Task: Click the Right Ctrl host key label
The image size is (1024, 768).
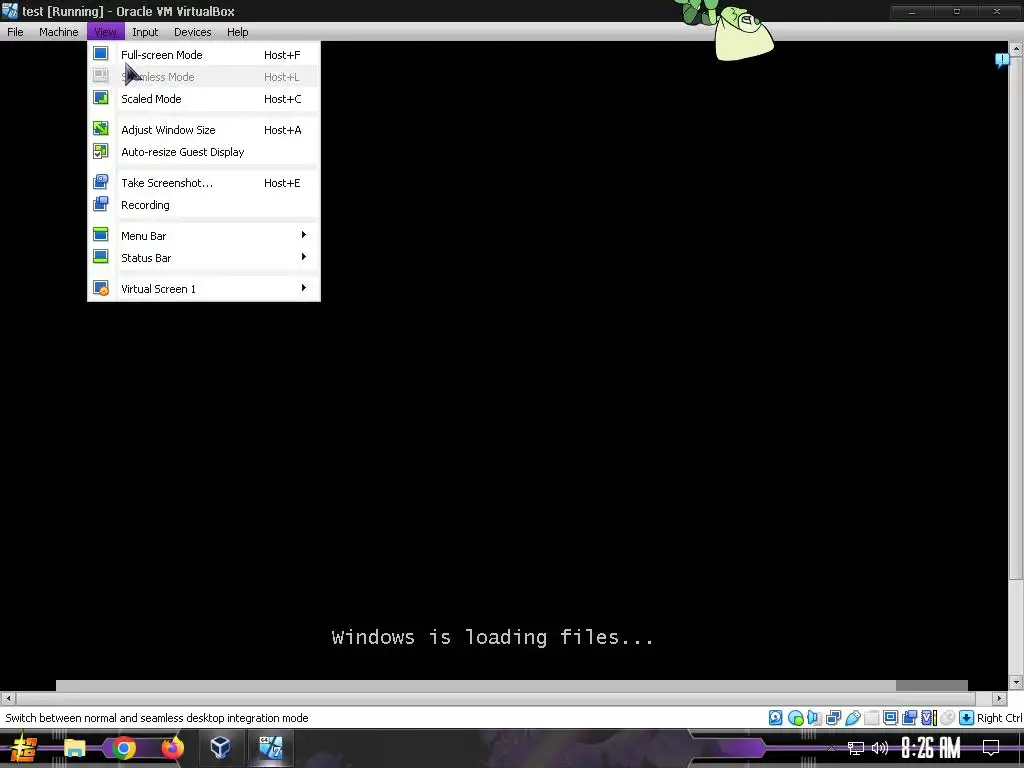Action: pyautogui.click(x=999, y=718)
